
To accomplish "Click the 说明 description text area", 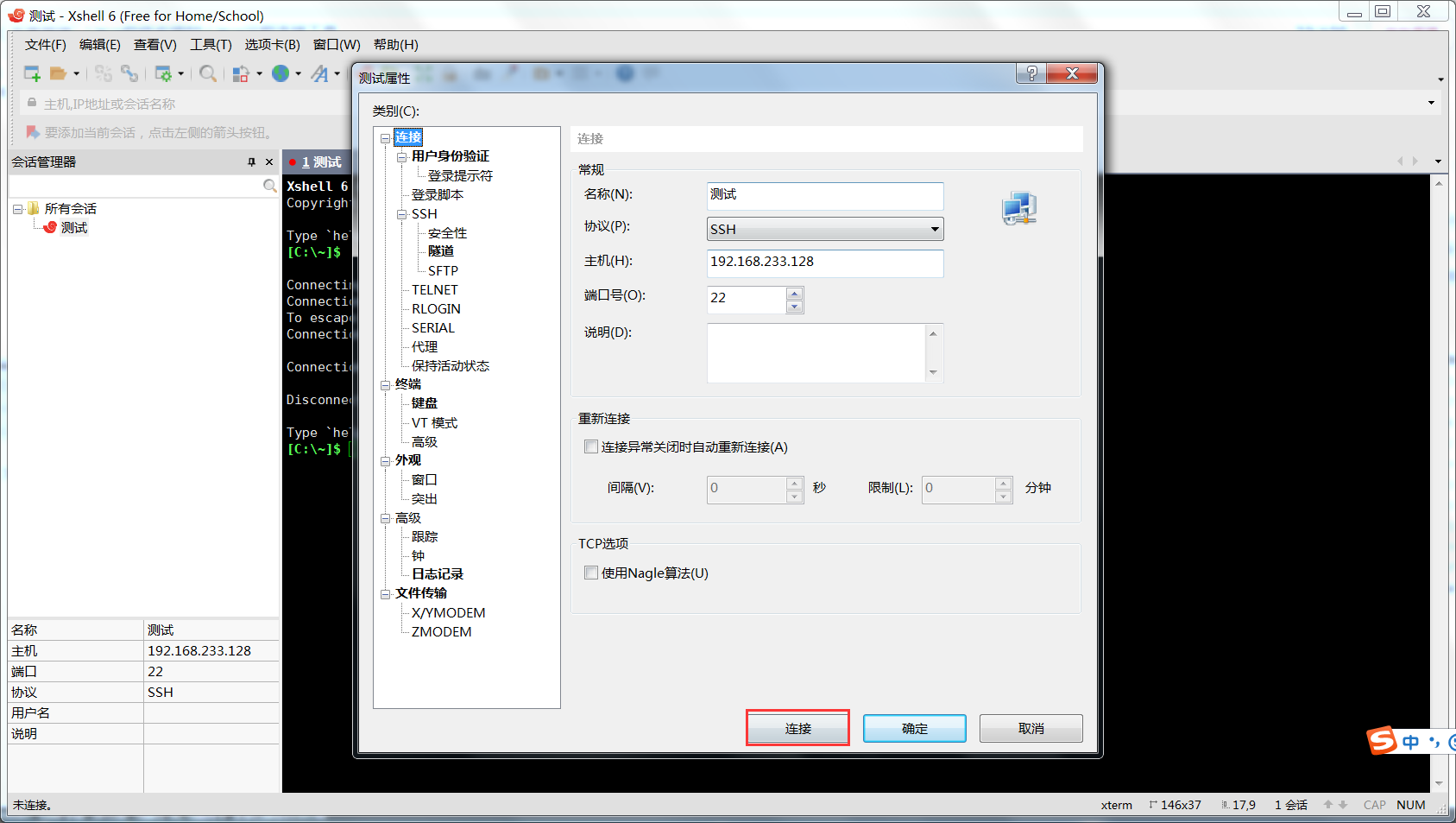I will pos(816,353).
